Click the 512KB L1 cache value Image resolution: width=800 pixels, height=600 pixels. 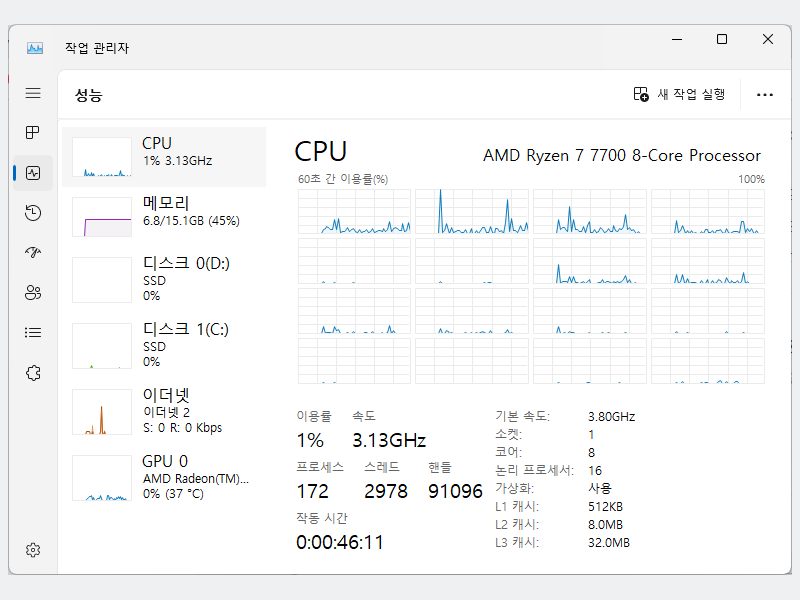point(605,507)
